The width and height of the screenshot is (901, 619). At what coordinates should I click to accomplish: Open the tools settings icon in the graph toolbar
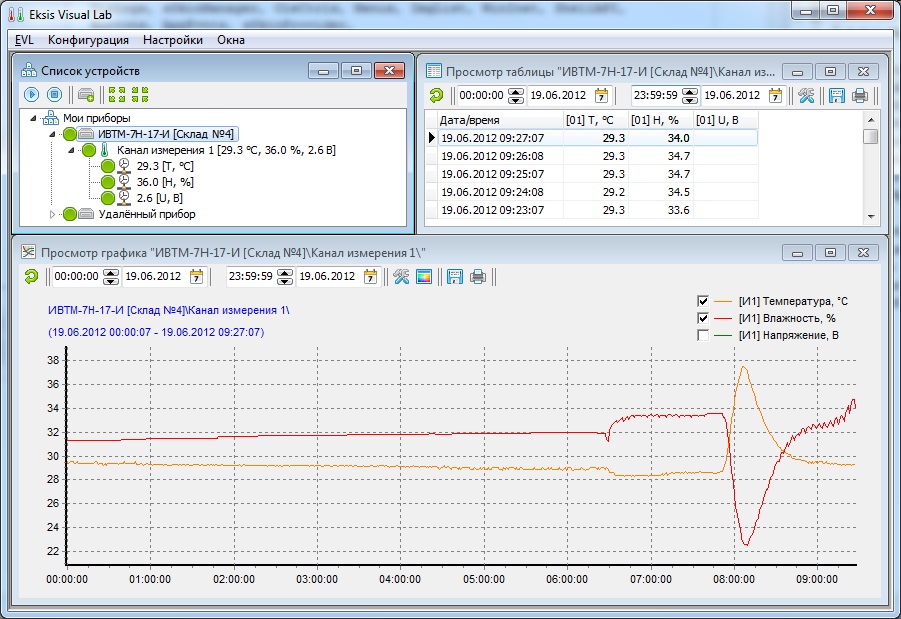(x=401, y=277)
